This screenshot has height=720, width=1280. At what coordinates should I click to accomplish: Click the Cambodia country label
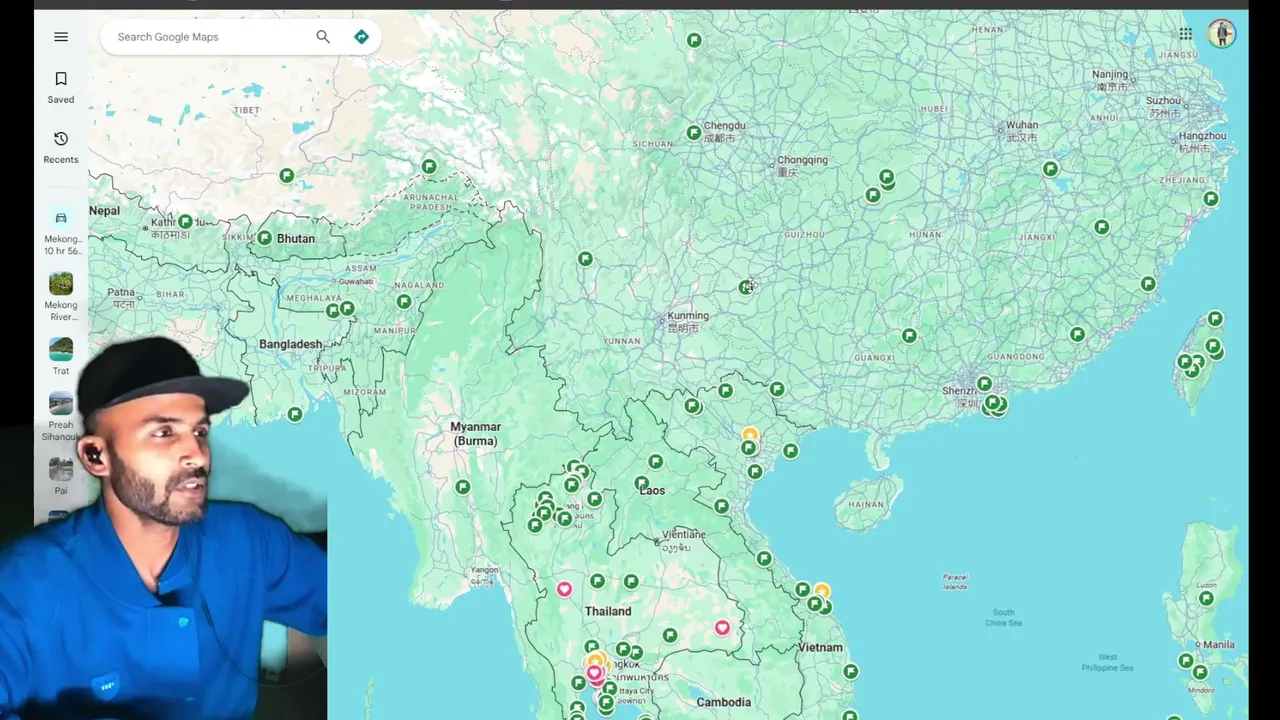723,702
